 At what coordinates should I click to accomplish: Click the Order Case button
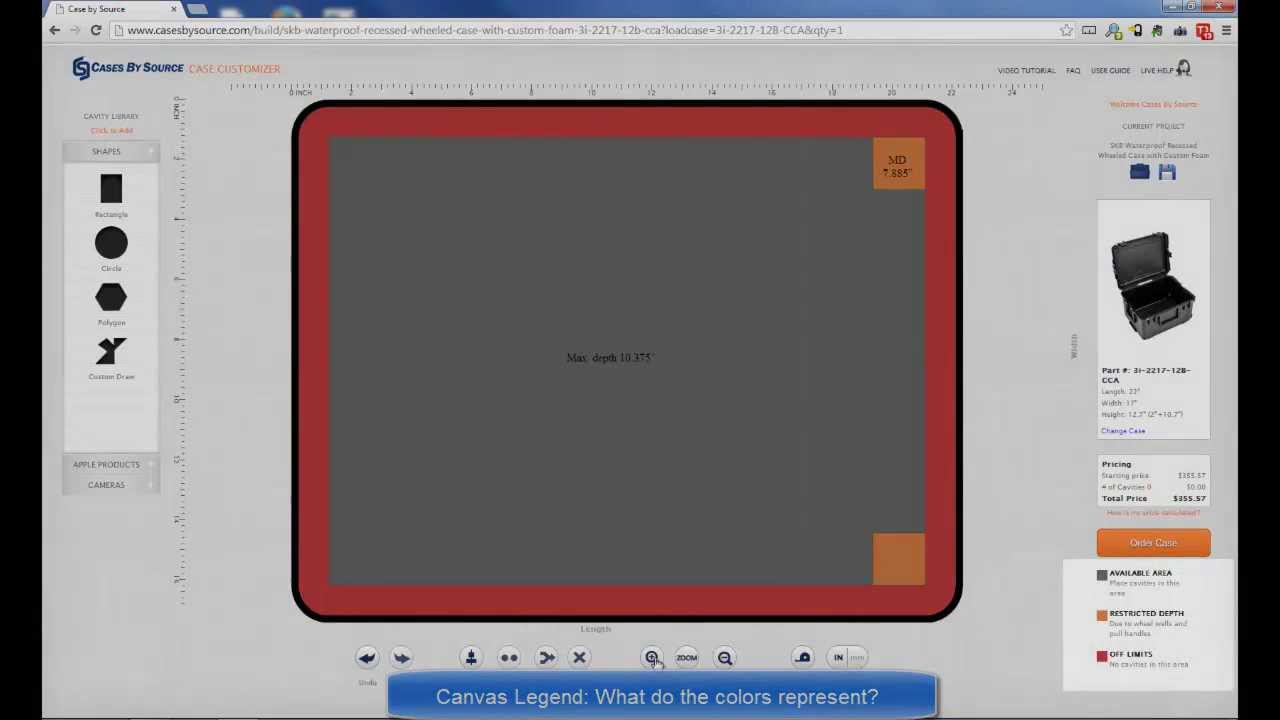point(1153,543)
